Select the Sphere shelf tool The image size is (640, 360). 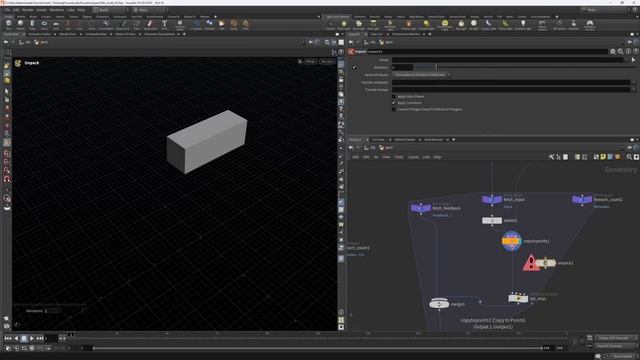(x=20, y=24)
